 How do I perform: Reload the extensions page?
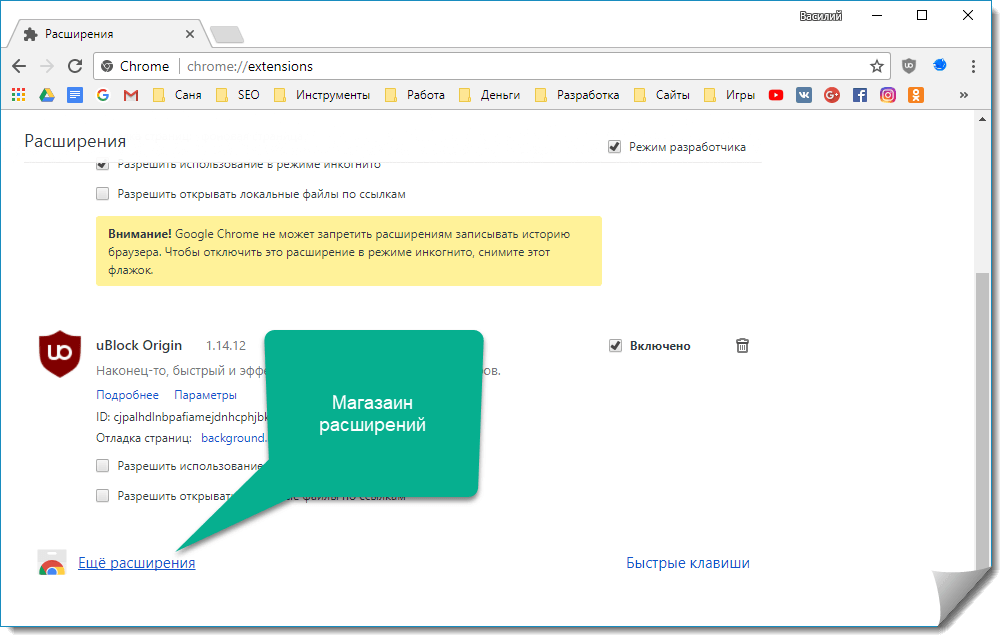pos(74,66)
